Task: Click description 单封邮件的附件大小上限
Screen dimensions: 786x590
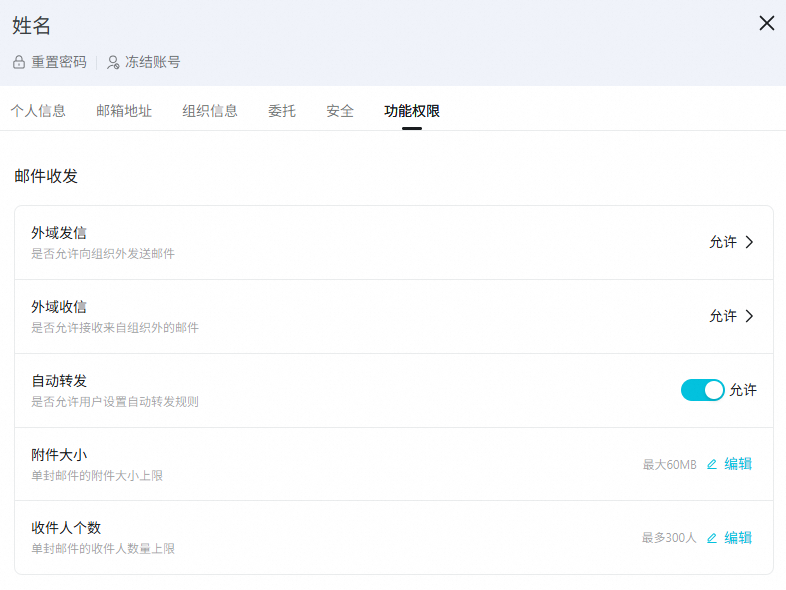Action: 97,476
